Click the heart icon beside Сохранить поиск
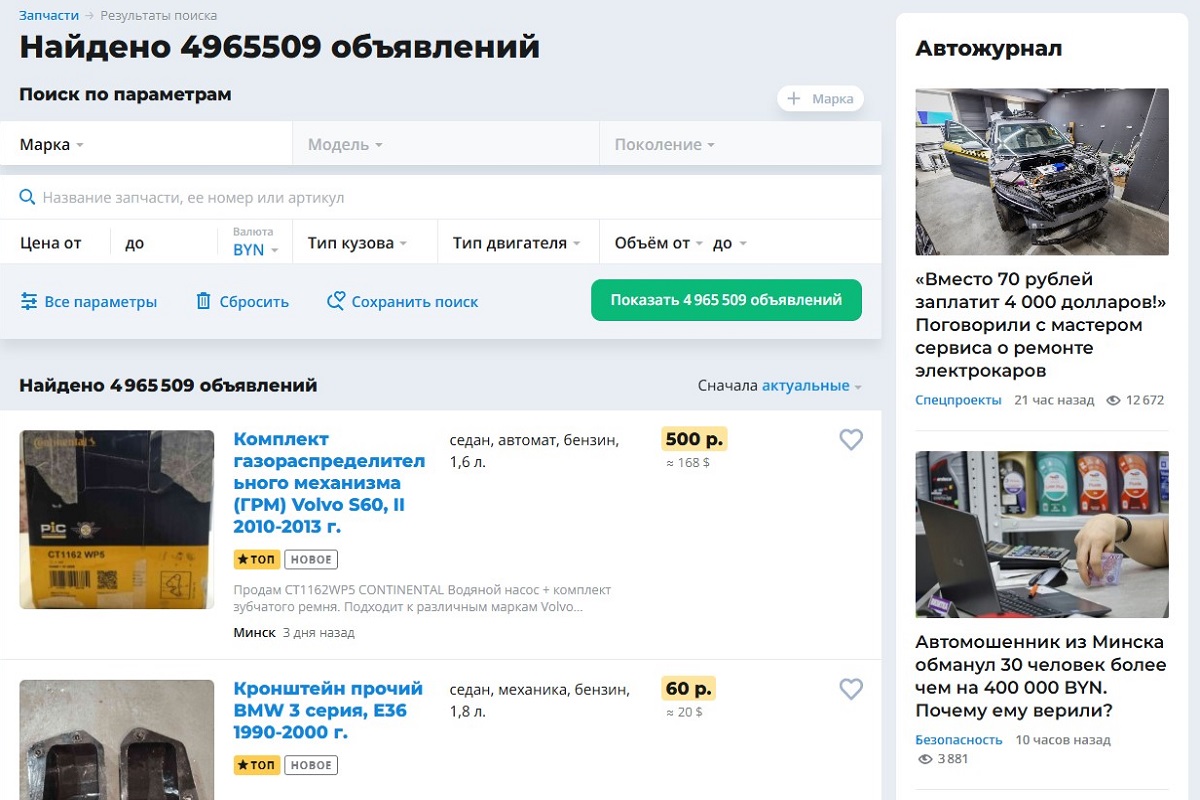The width and height of the screenshot is (1200, 800). [x=336, y=301]
